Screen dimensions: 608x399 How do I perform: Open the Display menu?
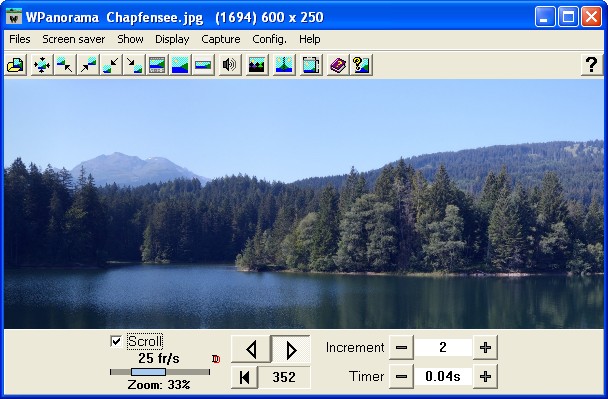coord(172,39)
